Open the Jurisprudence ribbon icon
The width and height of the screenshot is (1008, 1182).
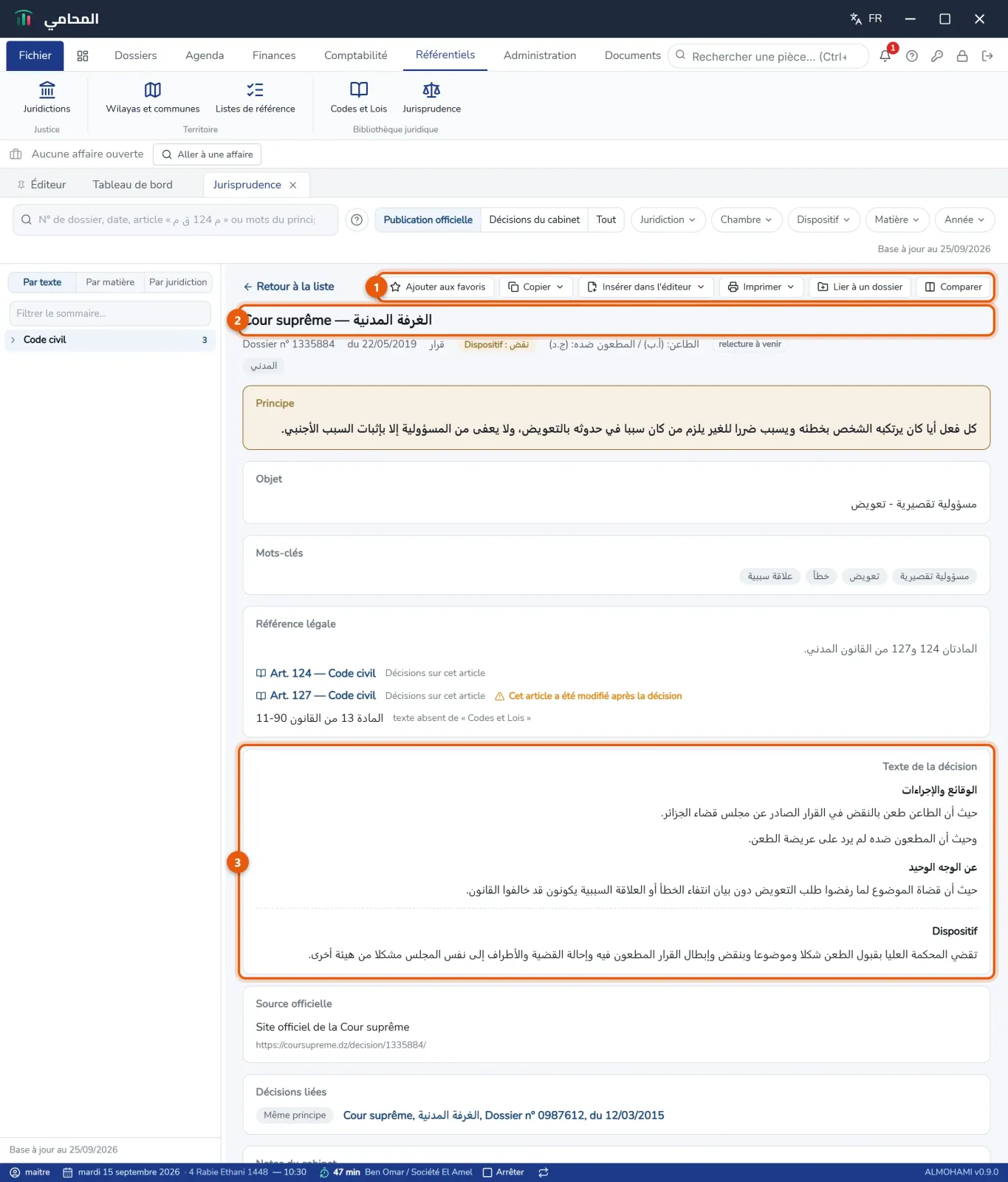pyautogui.click(x=432, y=98)
